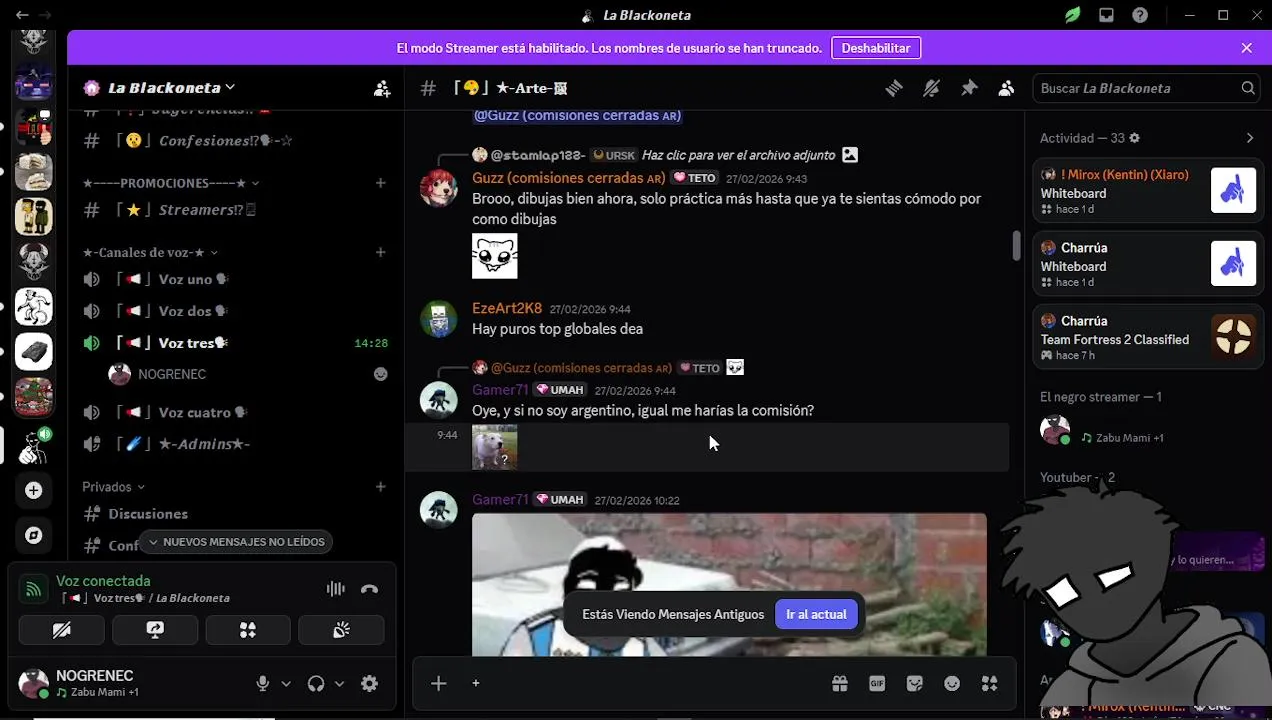The height and width of the screenshot is (720, 1272).
Task: Join the Voz uno voice channel
Action: click(235, 280)
